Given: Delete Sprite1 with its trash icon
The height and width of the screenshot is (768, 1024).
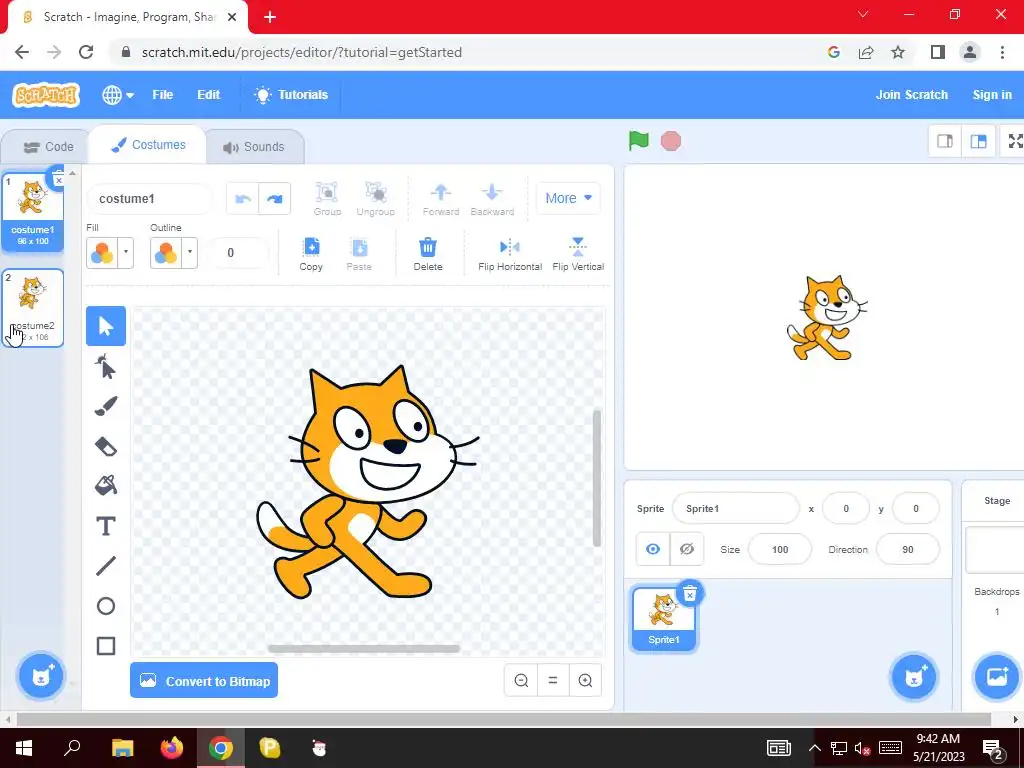Looking at the screenshot, I should (690, 594).
